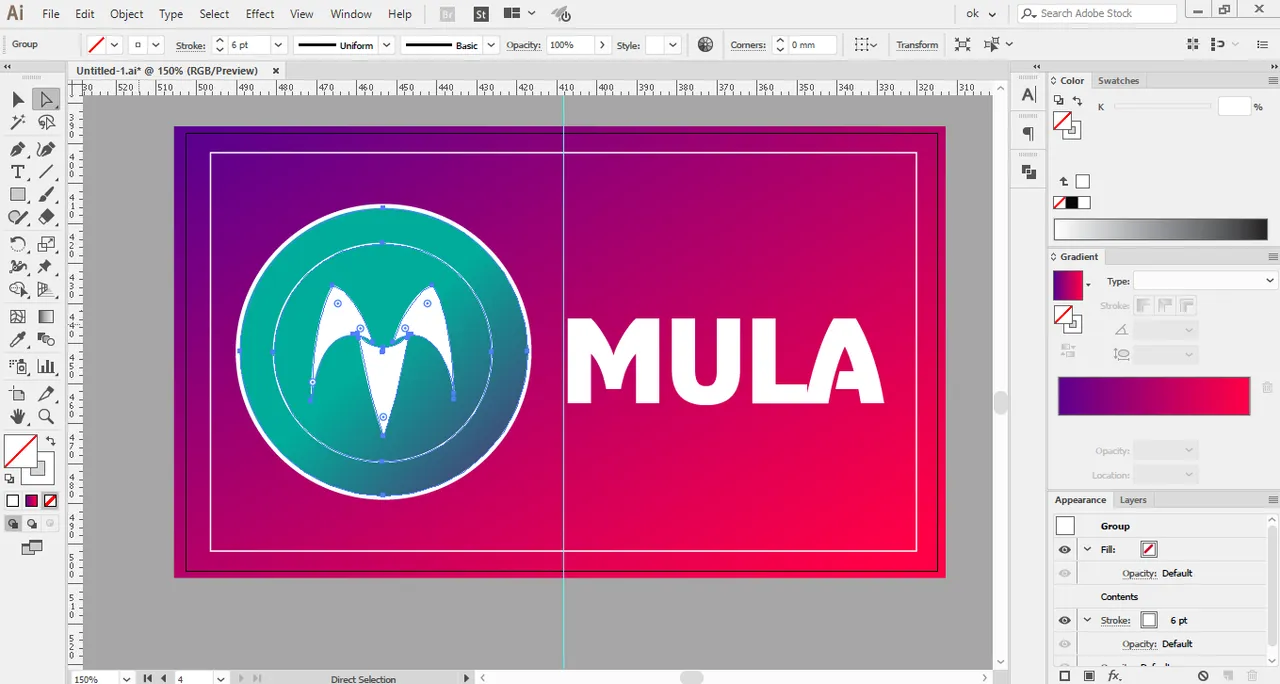The image size is (1280, 684).
Task: Open the Window menu
Action: click(x=351, y=14)
